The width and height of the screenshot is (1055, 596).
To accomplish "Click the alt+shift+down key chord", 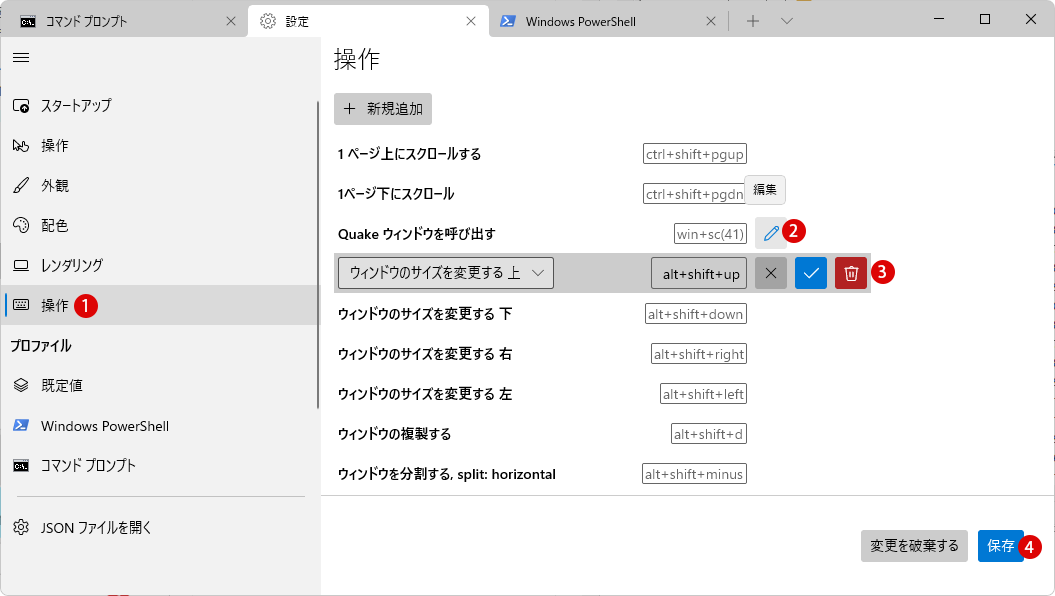I will (x=696, y=314).
